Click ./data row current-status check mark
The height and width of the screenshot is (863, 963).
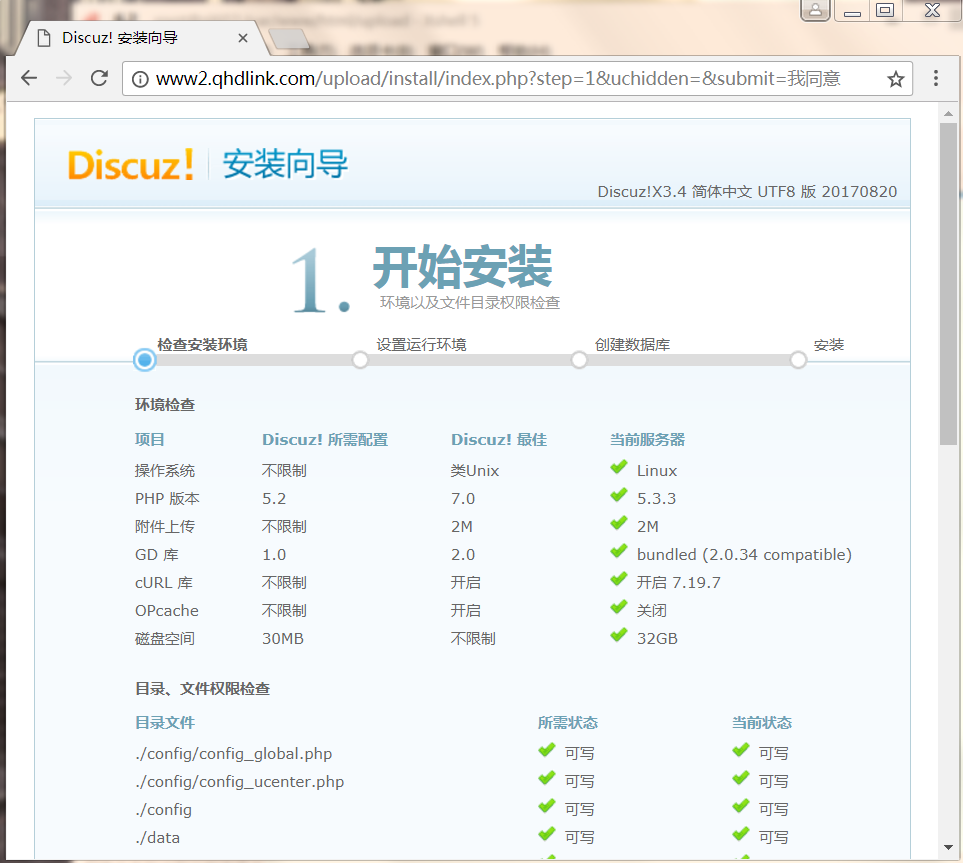tap(741, 834)
